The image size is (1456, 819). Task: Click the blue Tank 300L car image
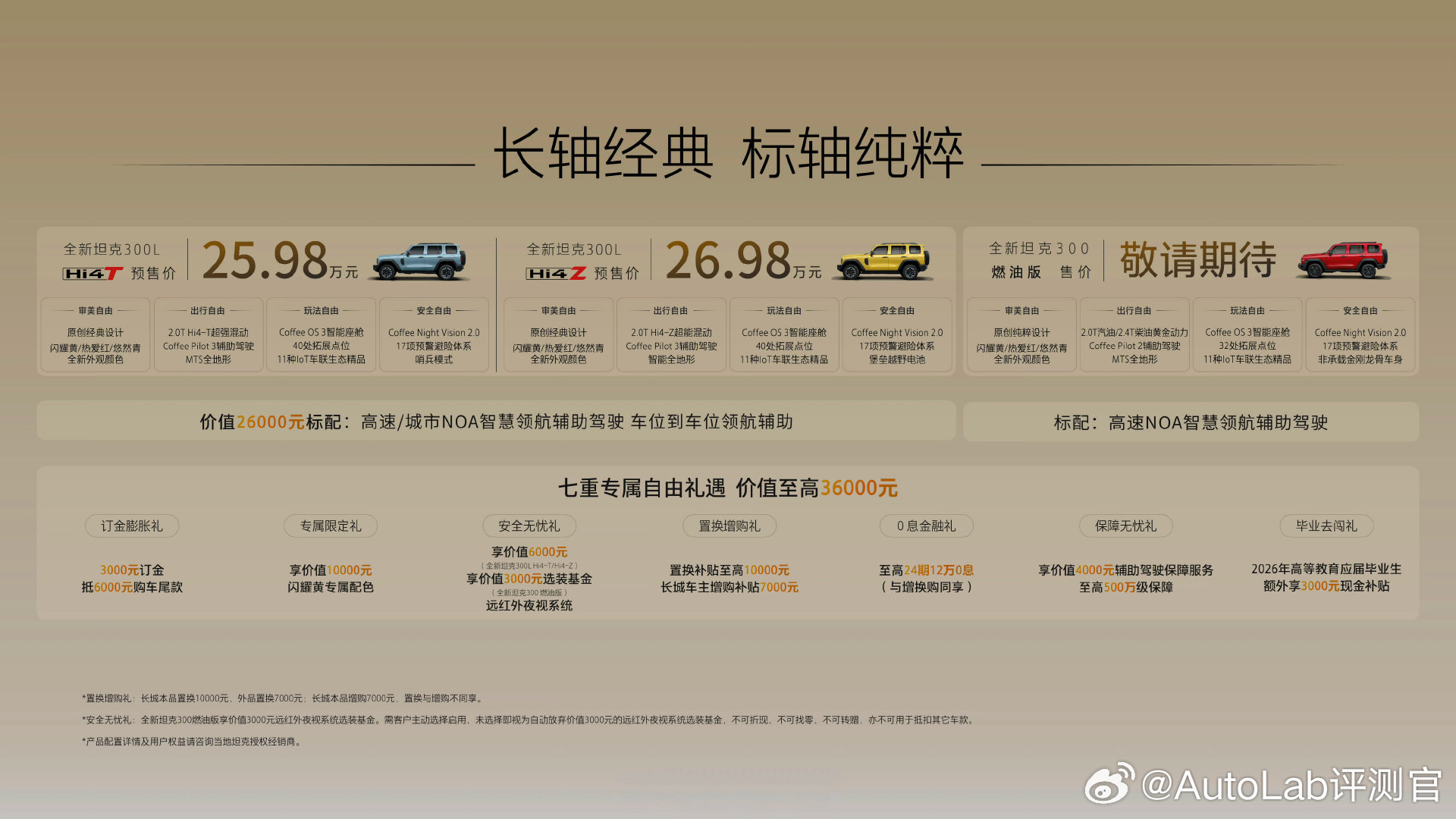[419, 261]
